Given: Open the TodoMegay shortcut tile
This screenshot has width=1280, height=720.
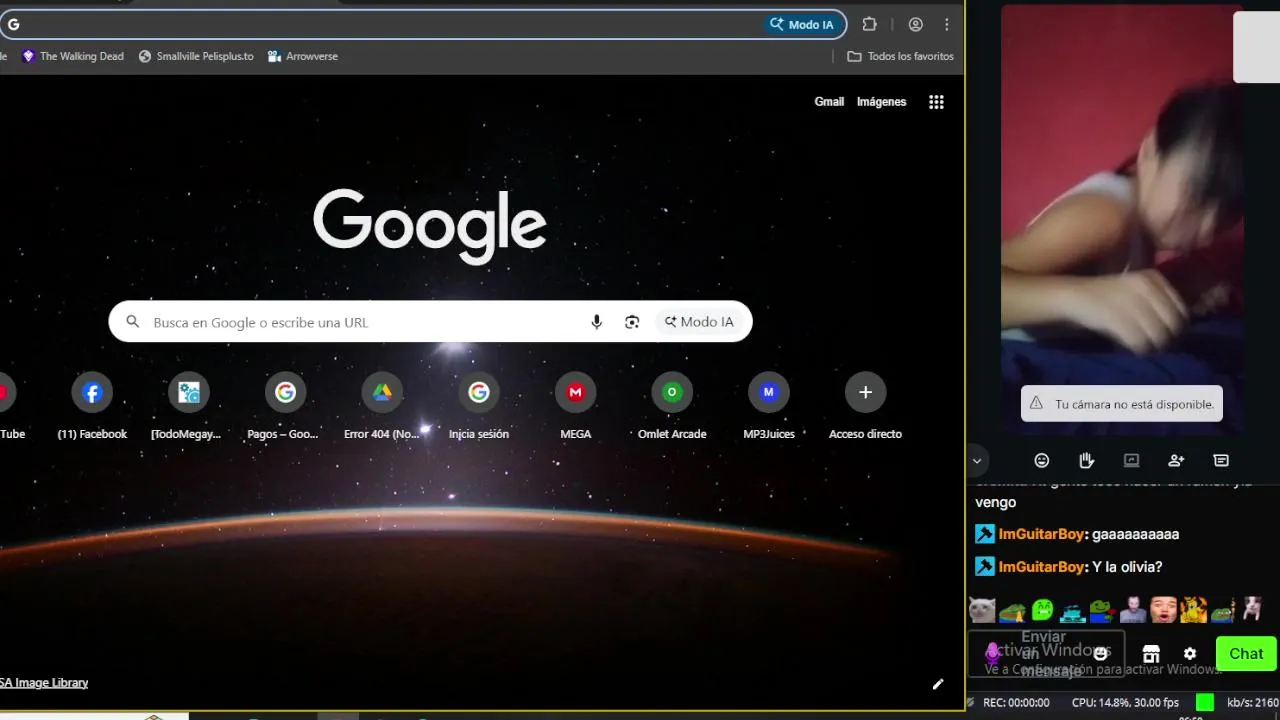Looking at the screenshot, I should 186,407.
